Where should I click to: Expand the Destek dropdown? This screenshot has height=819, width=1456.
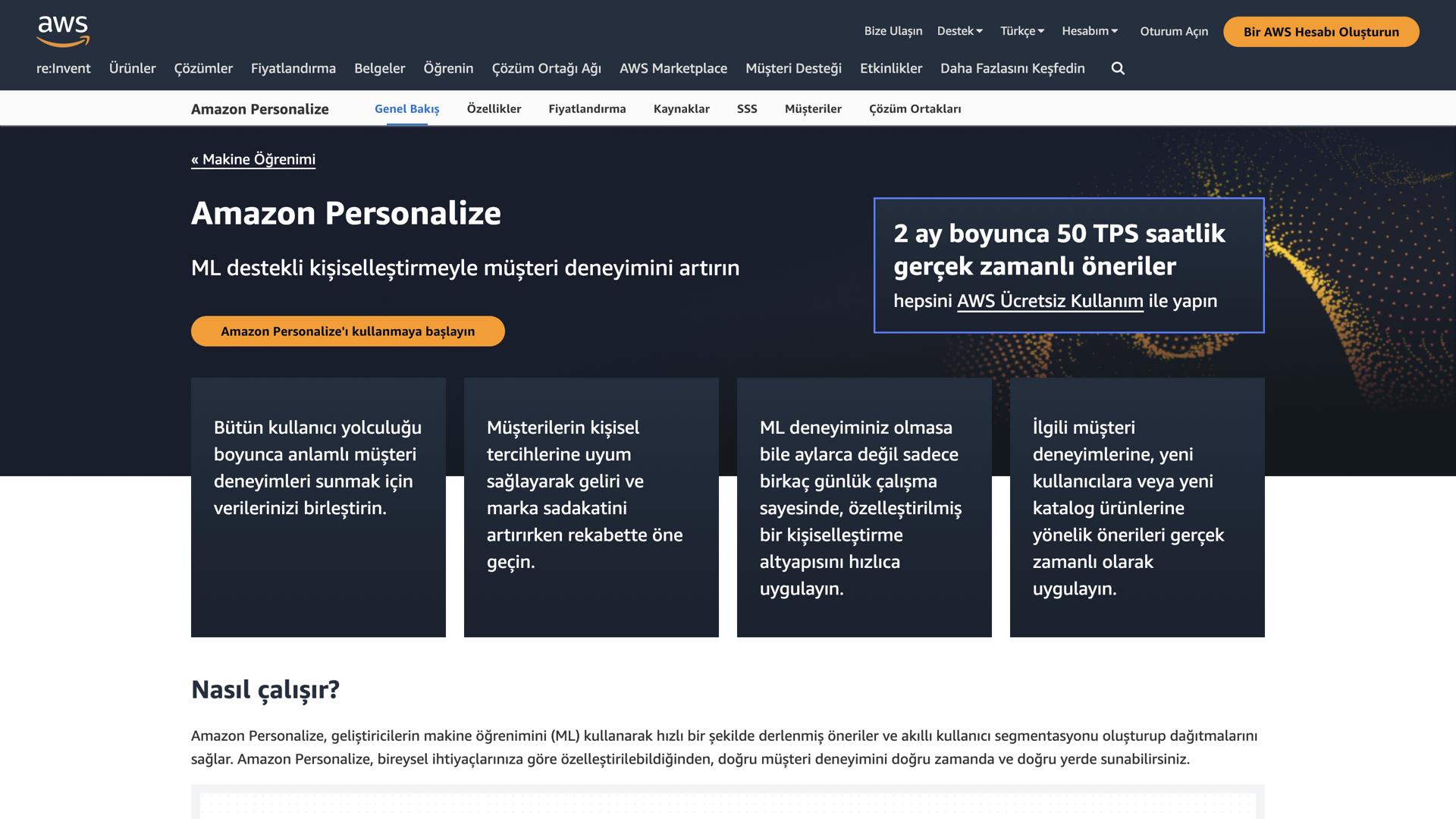click(x=959, y=30)
